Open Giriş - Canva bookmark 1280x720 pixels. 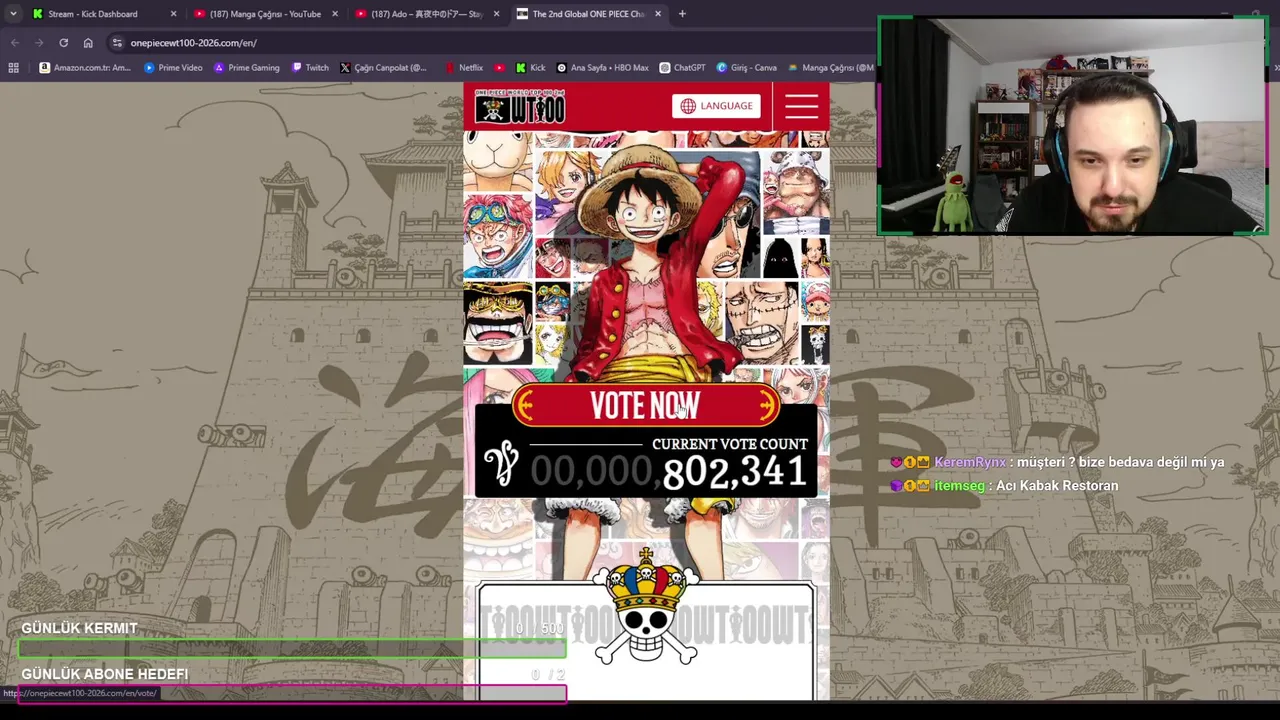[747, 68]
